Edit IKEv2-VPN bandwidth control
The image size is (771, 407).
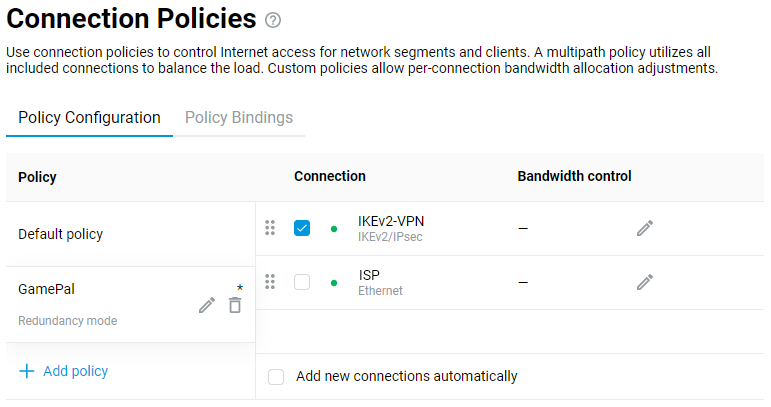645,228
